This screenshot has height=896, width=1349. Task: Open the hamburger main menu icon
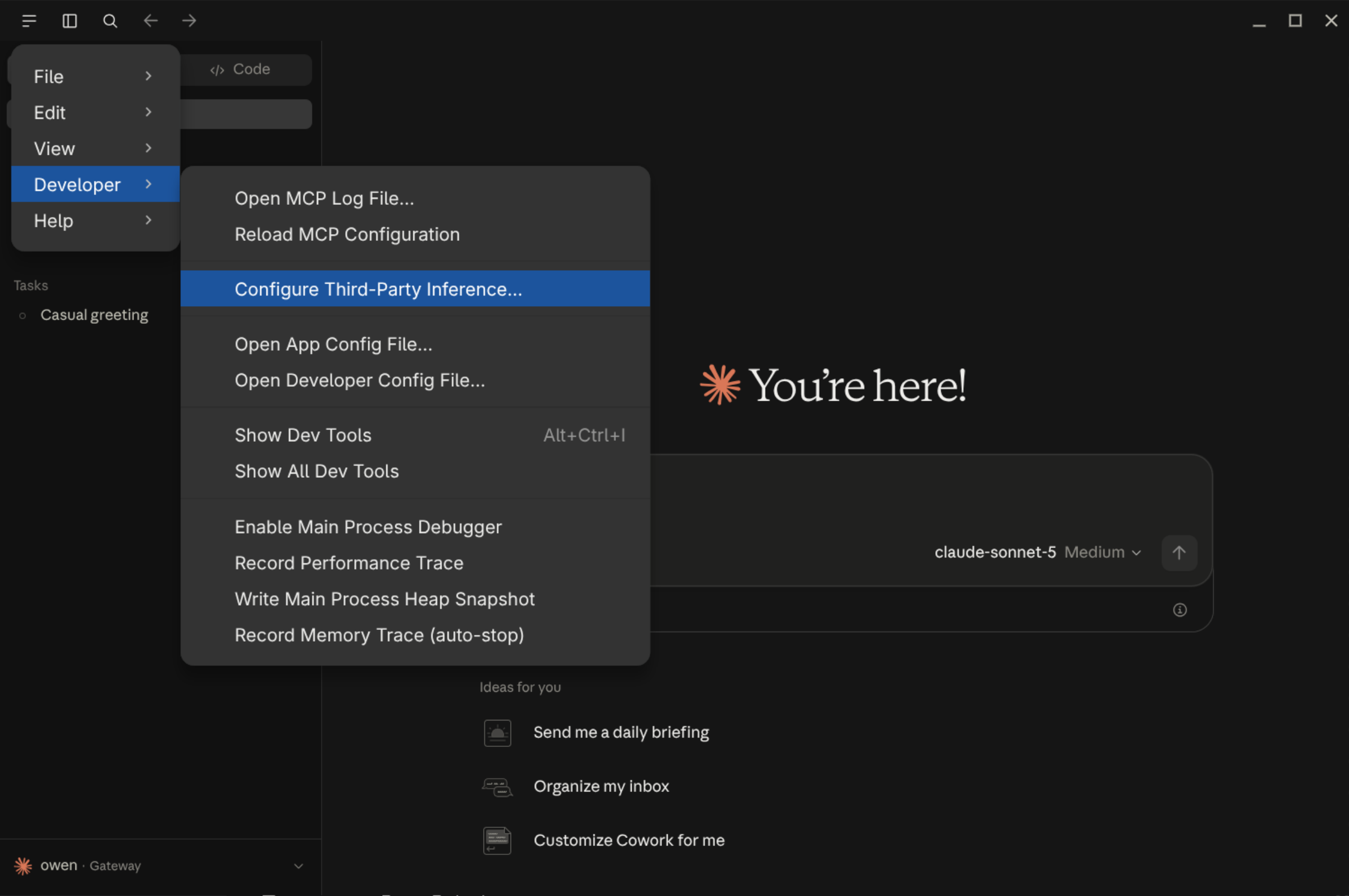click(29, 21)
